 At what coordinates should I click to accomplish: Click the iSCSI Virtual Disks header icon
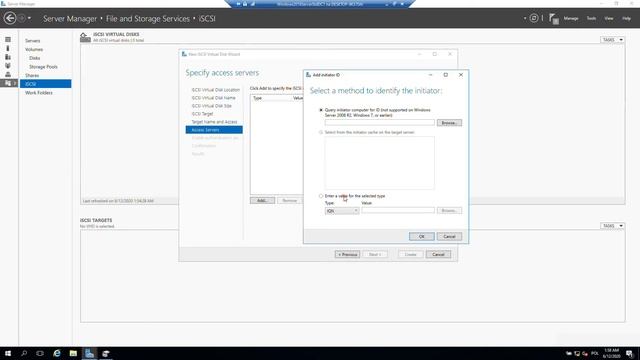[85, 37]
